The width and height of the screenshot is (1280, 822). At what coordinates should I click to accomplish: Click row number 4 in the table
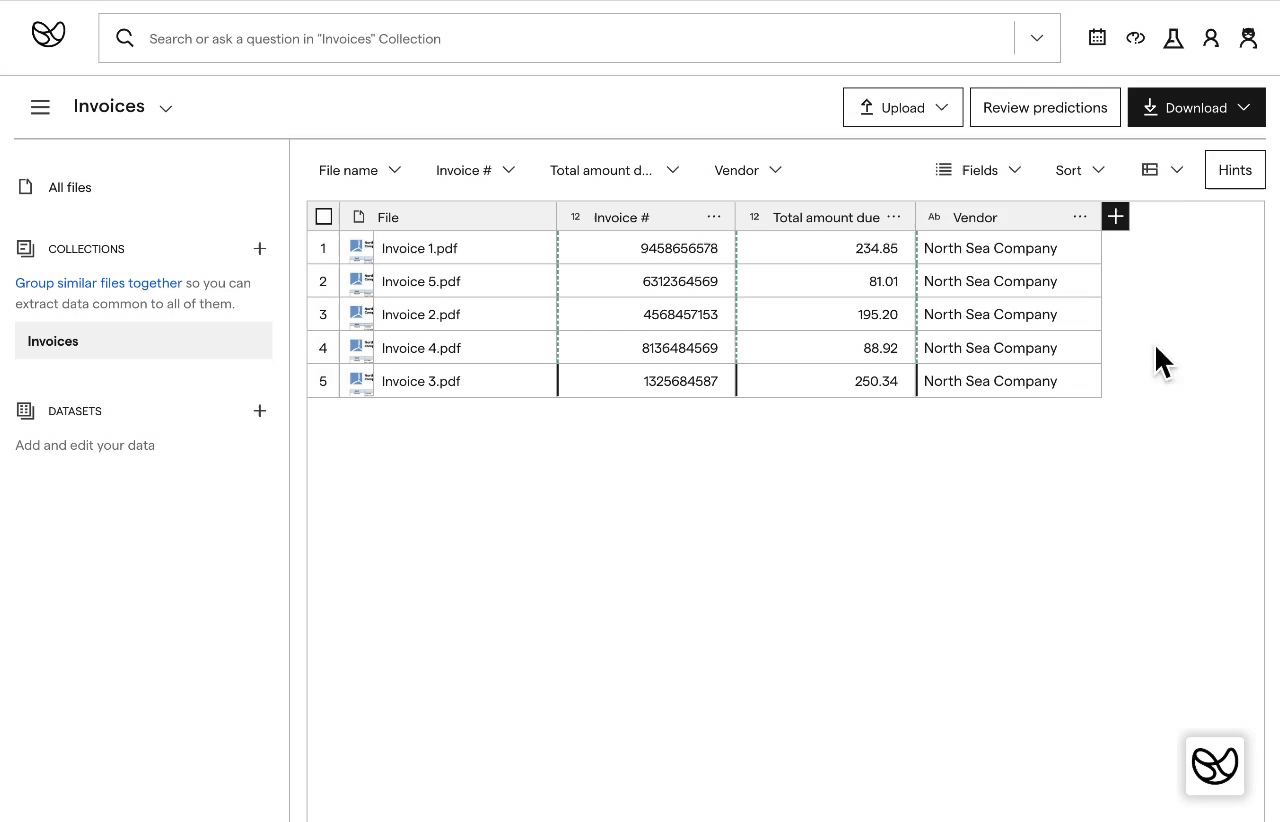tap(323, 348)
